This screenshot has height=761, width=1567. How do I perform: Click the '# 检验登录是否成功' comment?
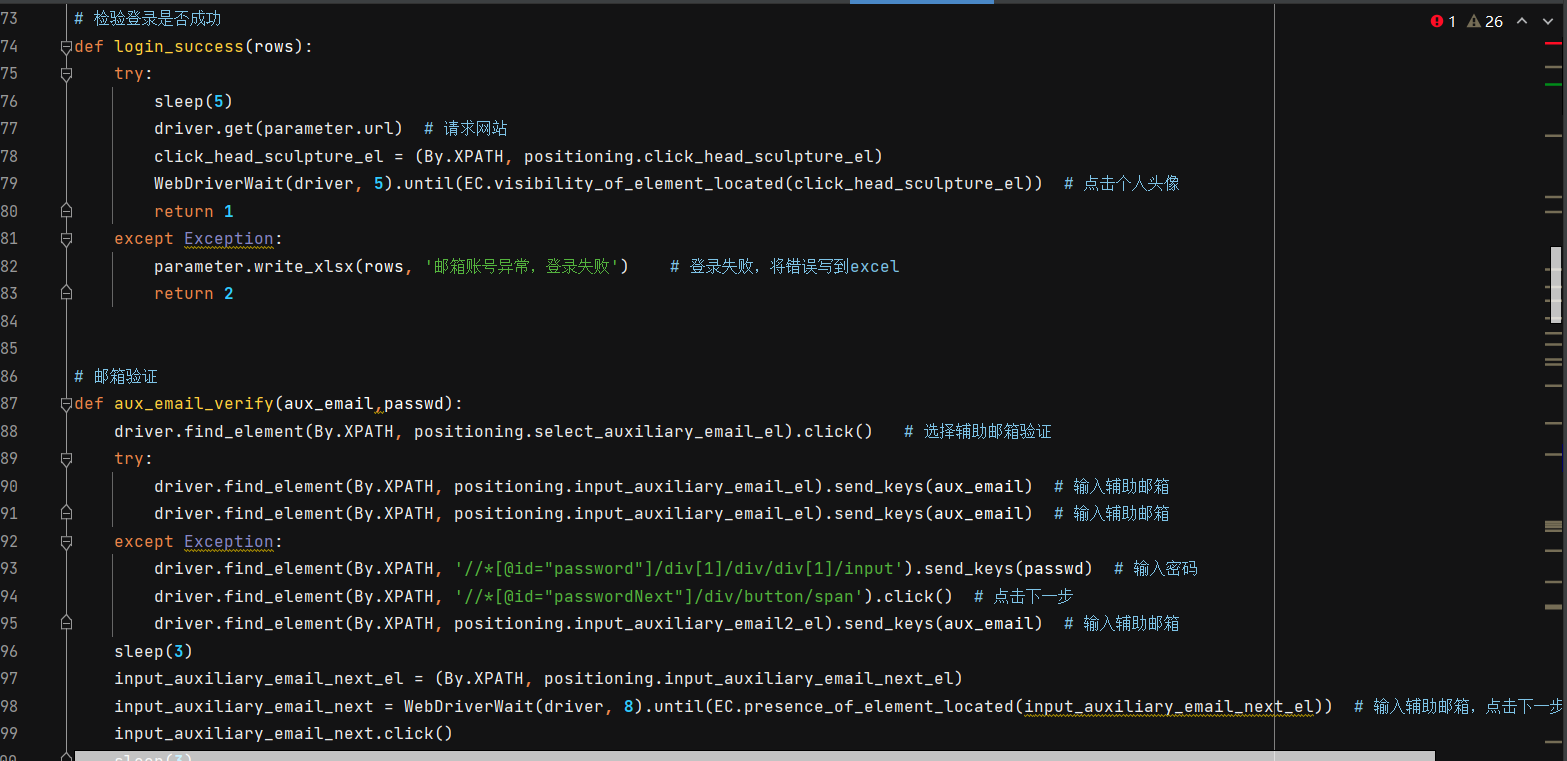point(148,18)
